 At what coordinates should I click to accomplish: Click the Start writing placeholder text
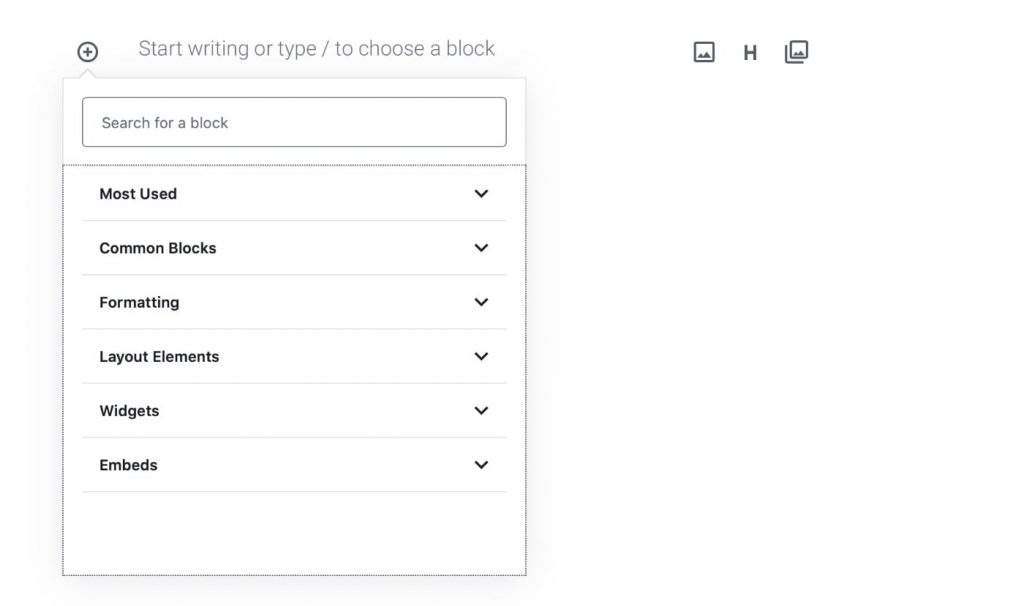[x=316, y=48]
